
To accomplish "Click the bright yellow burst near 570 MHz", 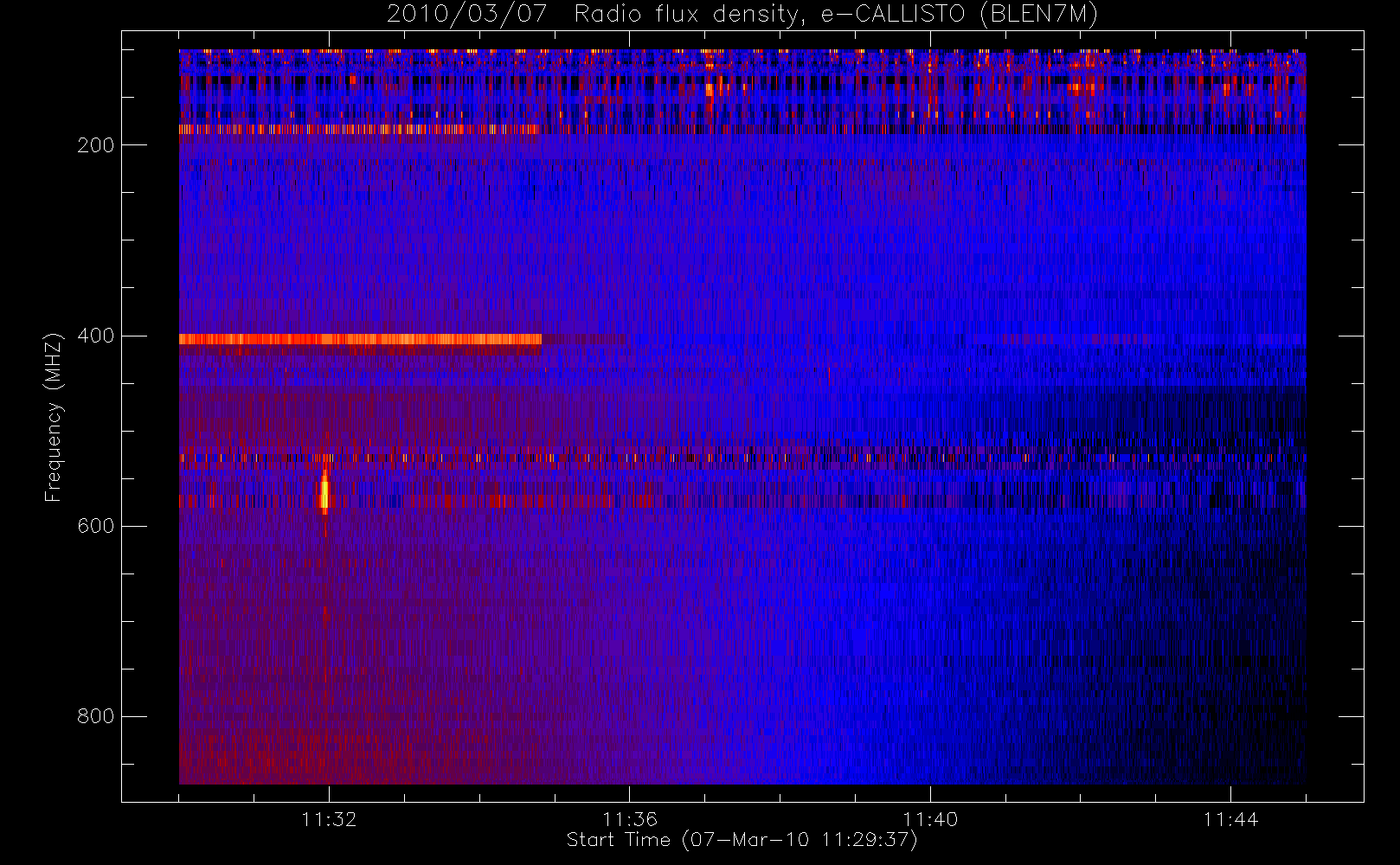I will 324,493.
